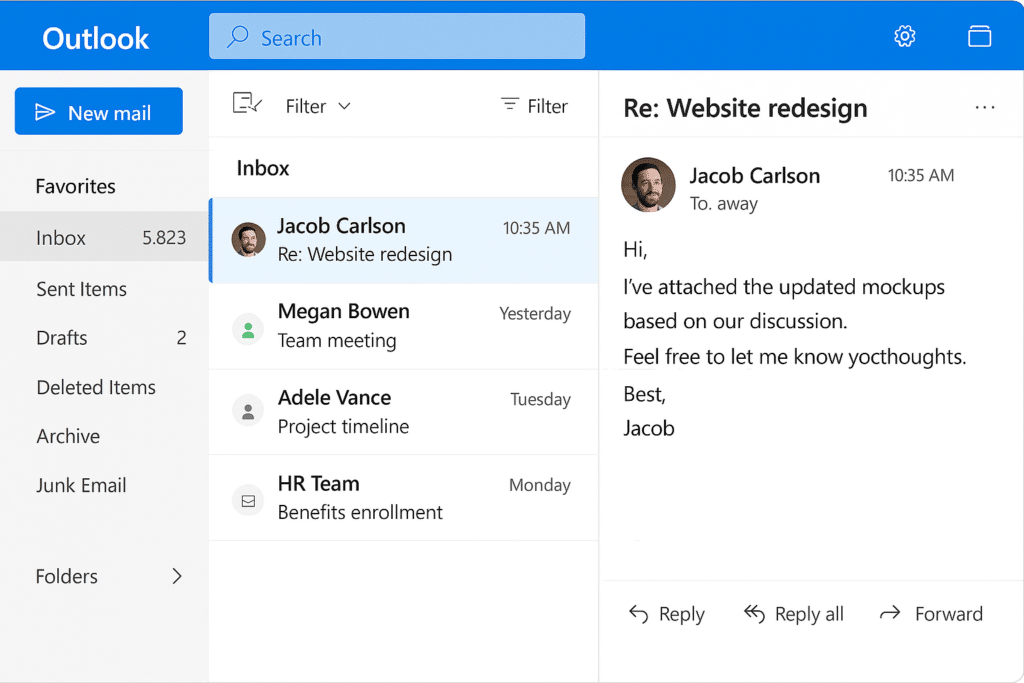This screenshot has width=1024, height=683.
Task: Open the calendar/day view icon in header
Action: [x=979, y=36]
